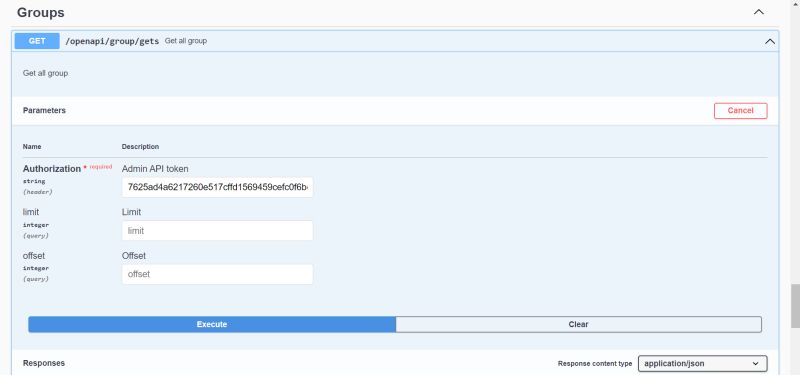Click the Execute button
This screenshot has width=800, height=375.
click(212, 324)
